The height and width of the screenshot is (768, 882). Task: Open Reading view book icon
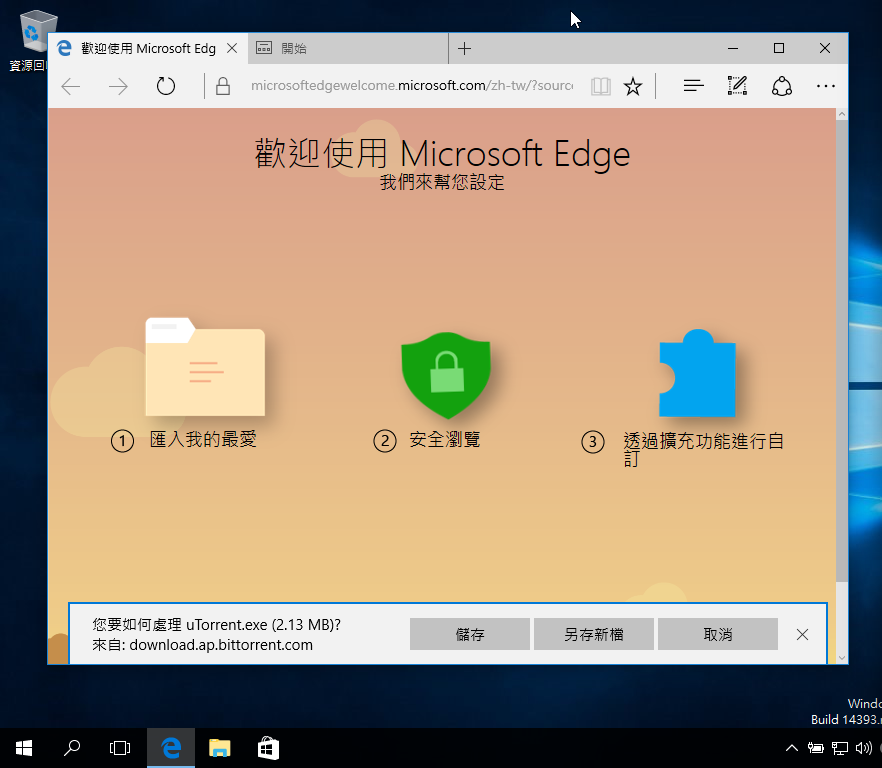(601, 87)
